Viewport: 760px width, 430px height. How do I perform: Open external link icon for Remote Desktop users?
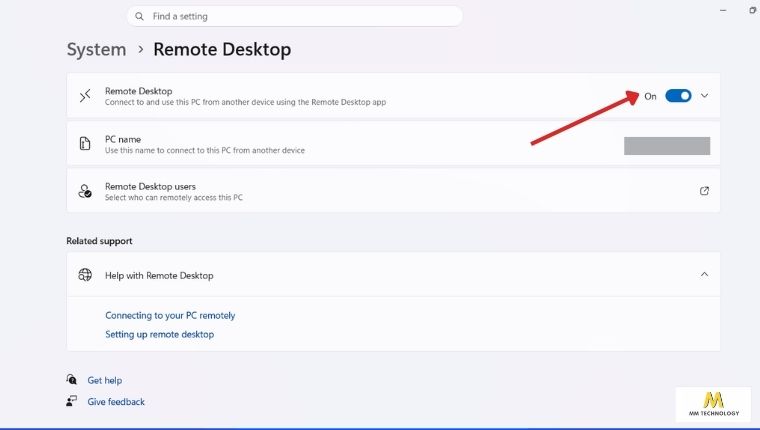[704, 191]
